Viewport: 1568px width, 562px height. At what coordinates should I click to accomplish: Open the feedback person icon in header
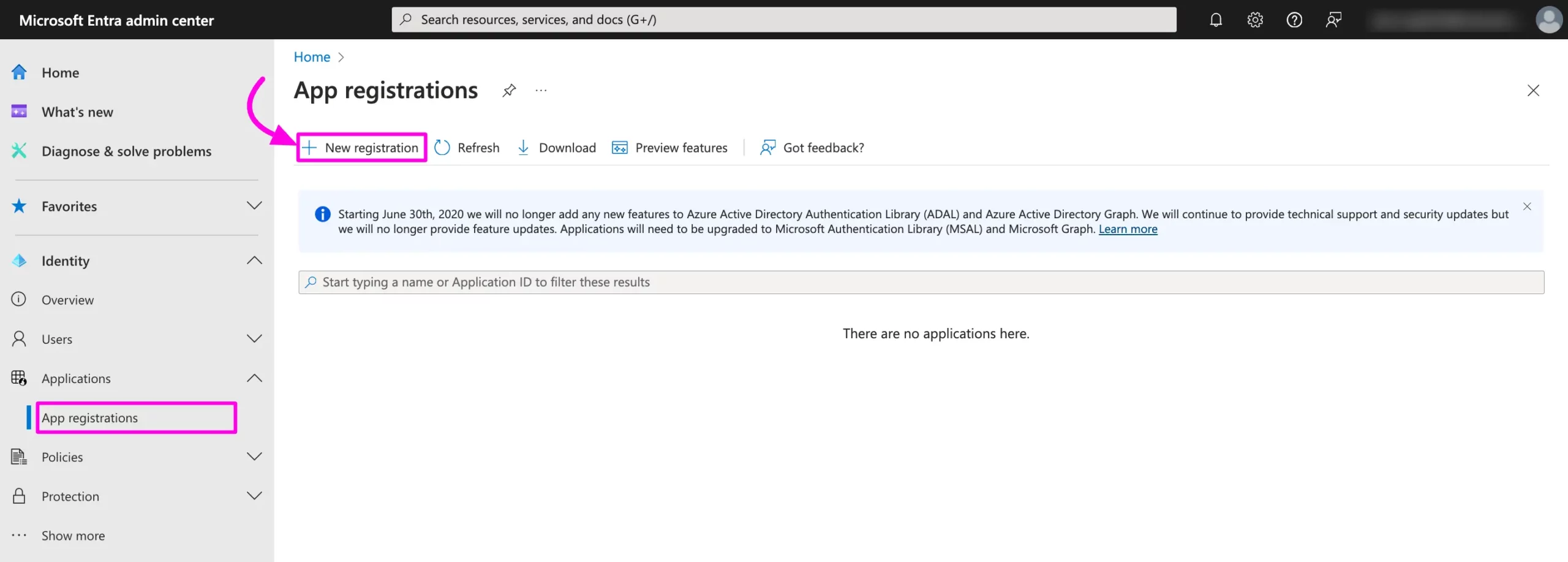tap(1333, 20)
